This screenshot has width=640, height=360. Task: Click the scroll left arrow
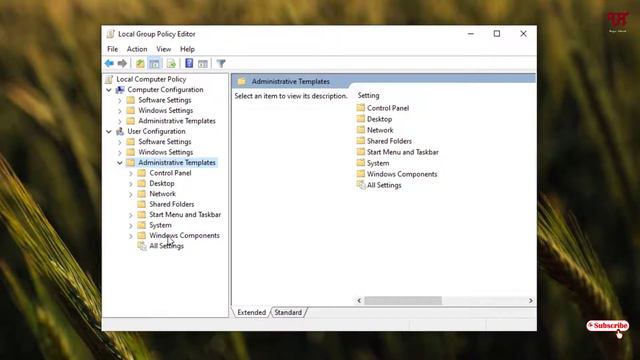(359, 300)
